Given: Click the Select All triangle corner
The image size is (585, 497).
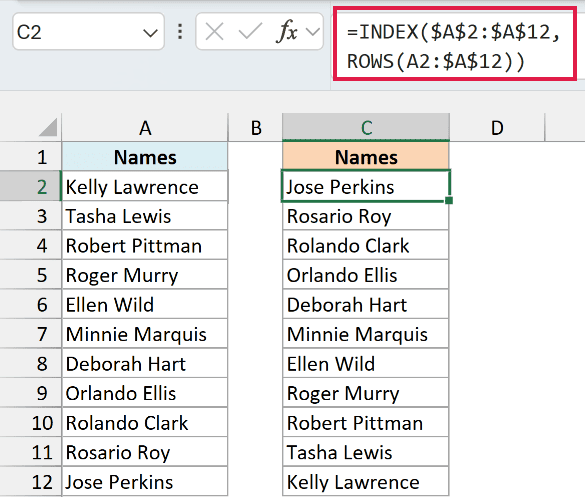Looking at the screenshot, I should (x=48, y=127).
